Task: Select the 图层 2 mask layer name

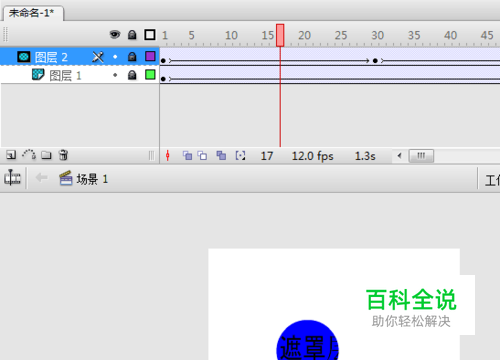Action: (x=51, y=57)
